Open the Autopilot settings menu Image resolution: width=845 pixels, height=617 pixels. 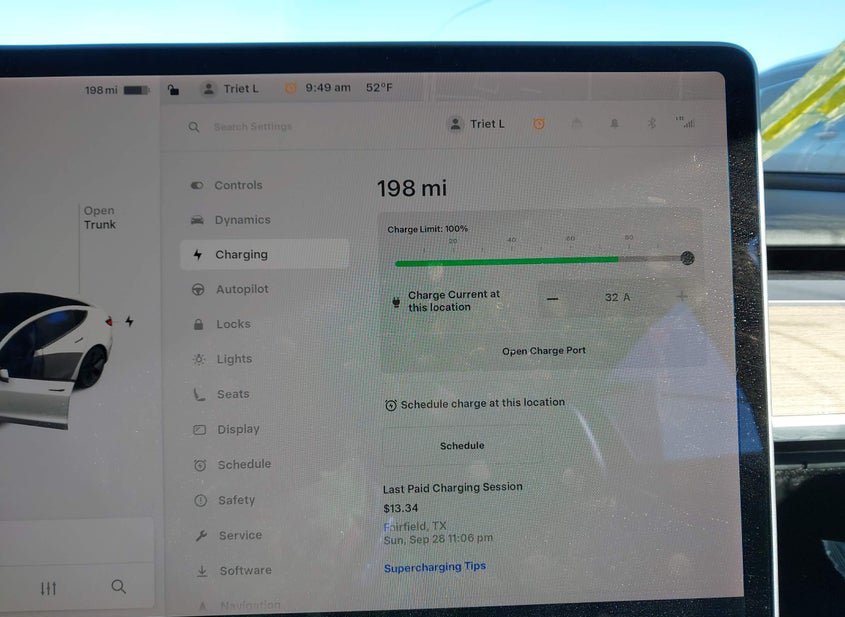click(242, 289)
